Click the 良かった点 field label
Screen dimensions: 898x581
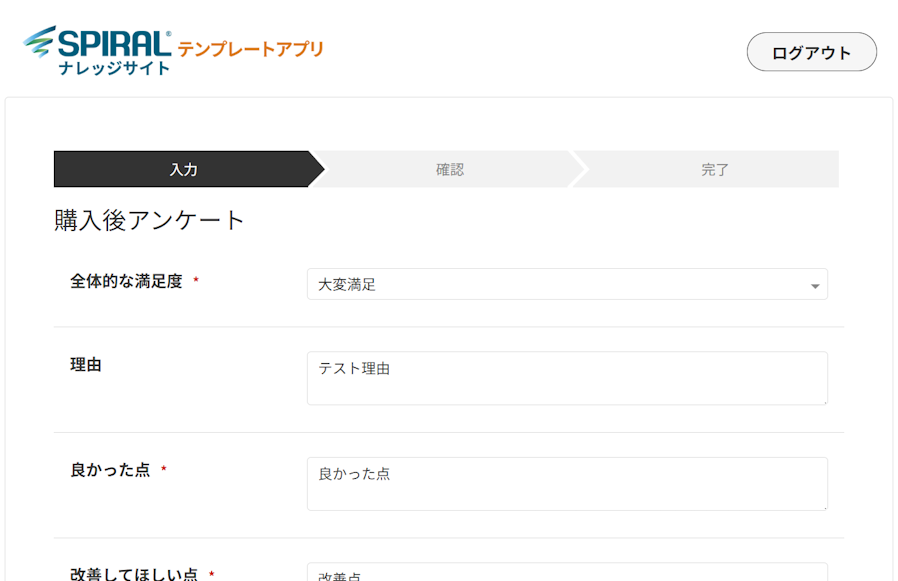click(x=110, y=470)
